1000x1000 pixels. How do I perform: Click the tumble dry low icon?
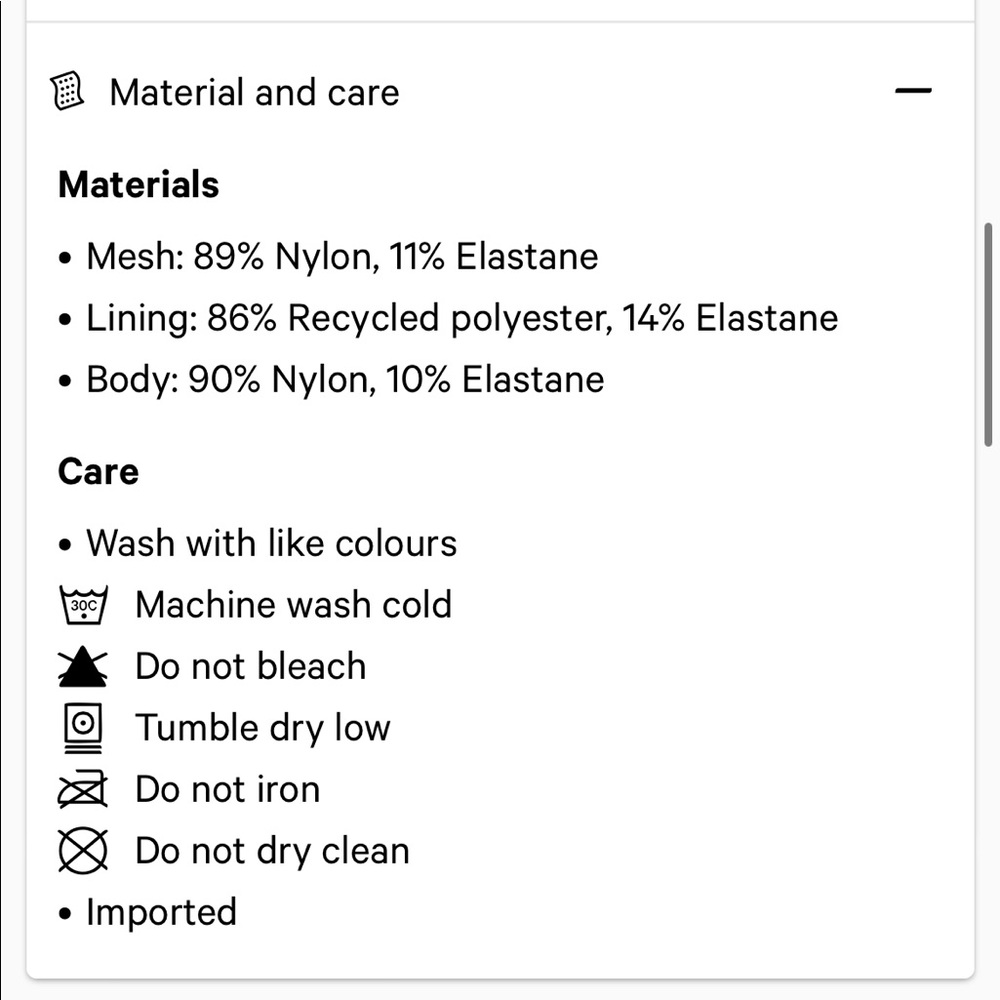point(83,728)
